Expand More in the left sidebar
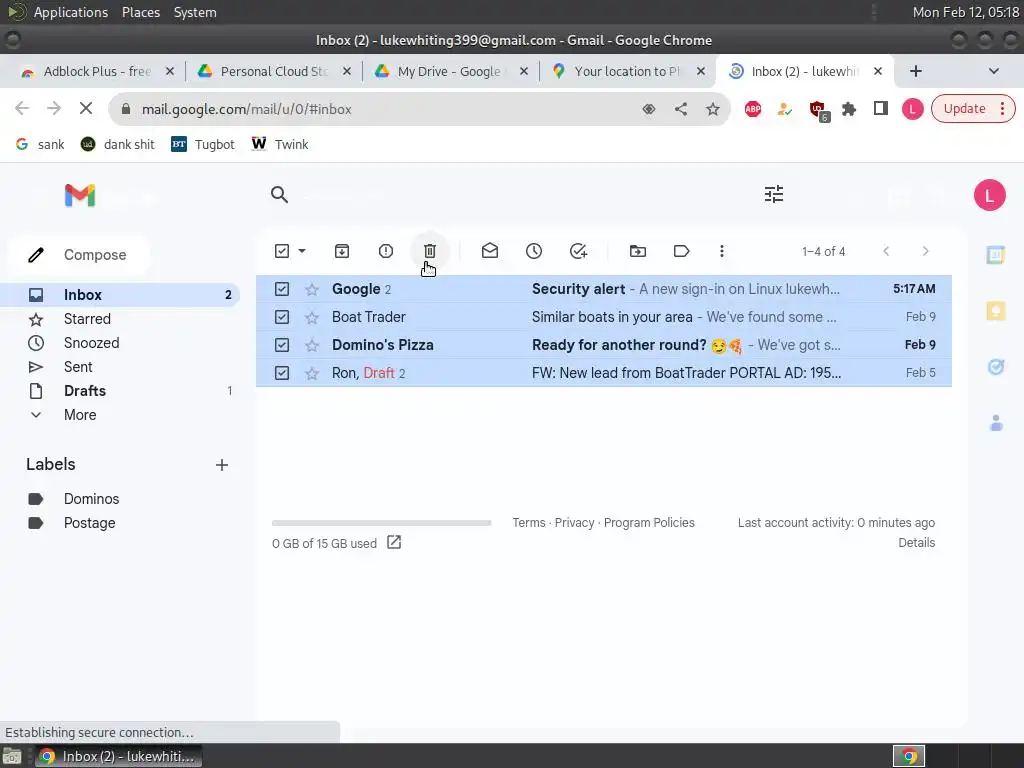The height and width of the screenshot is (768, 1024). click(x=80, y=415)
